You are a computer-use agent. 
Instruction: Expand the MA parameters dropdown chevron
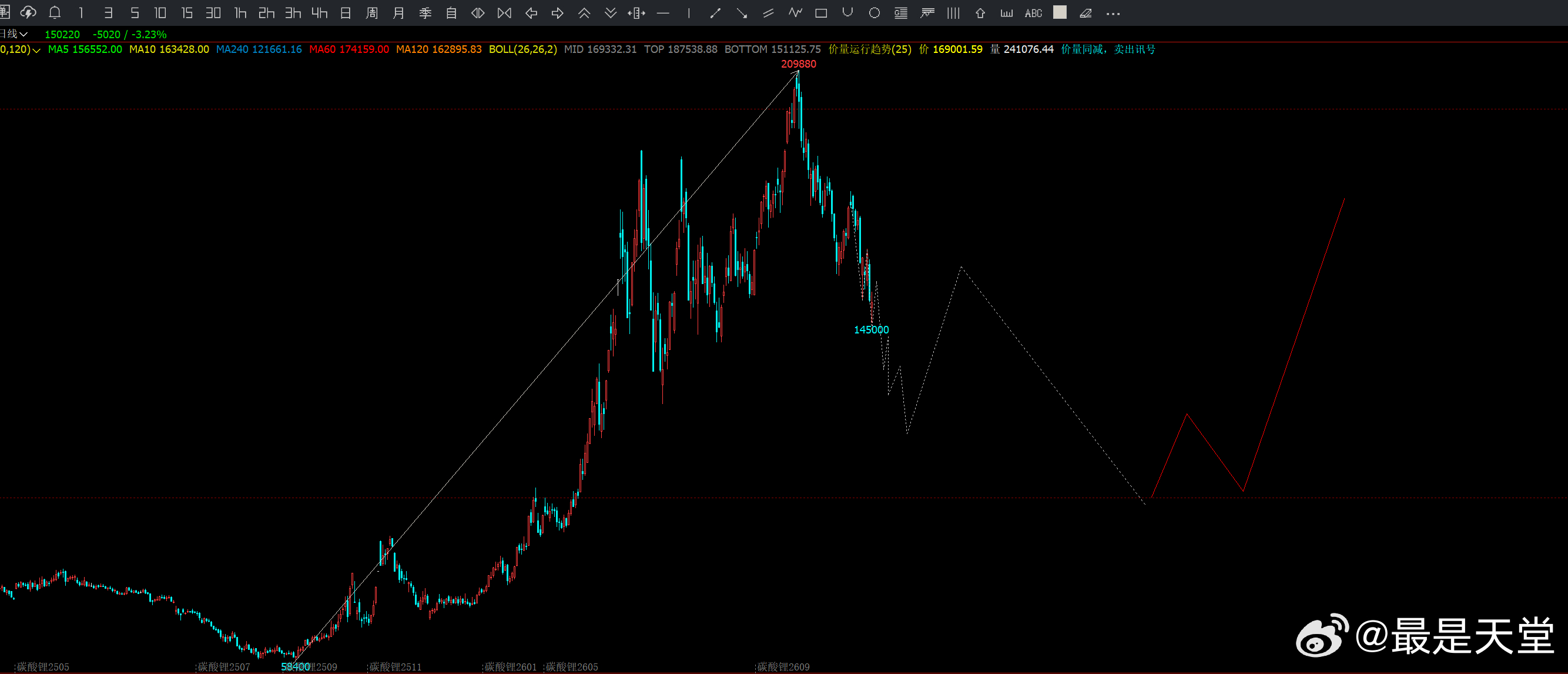click(x=36, y=50)
